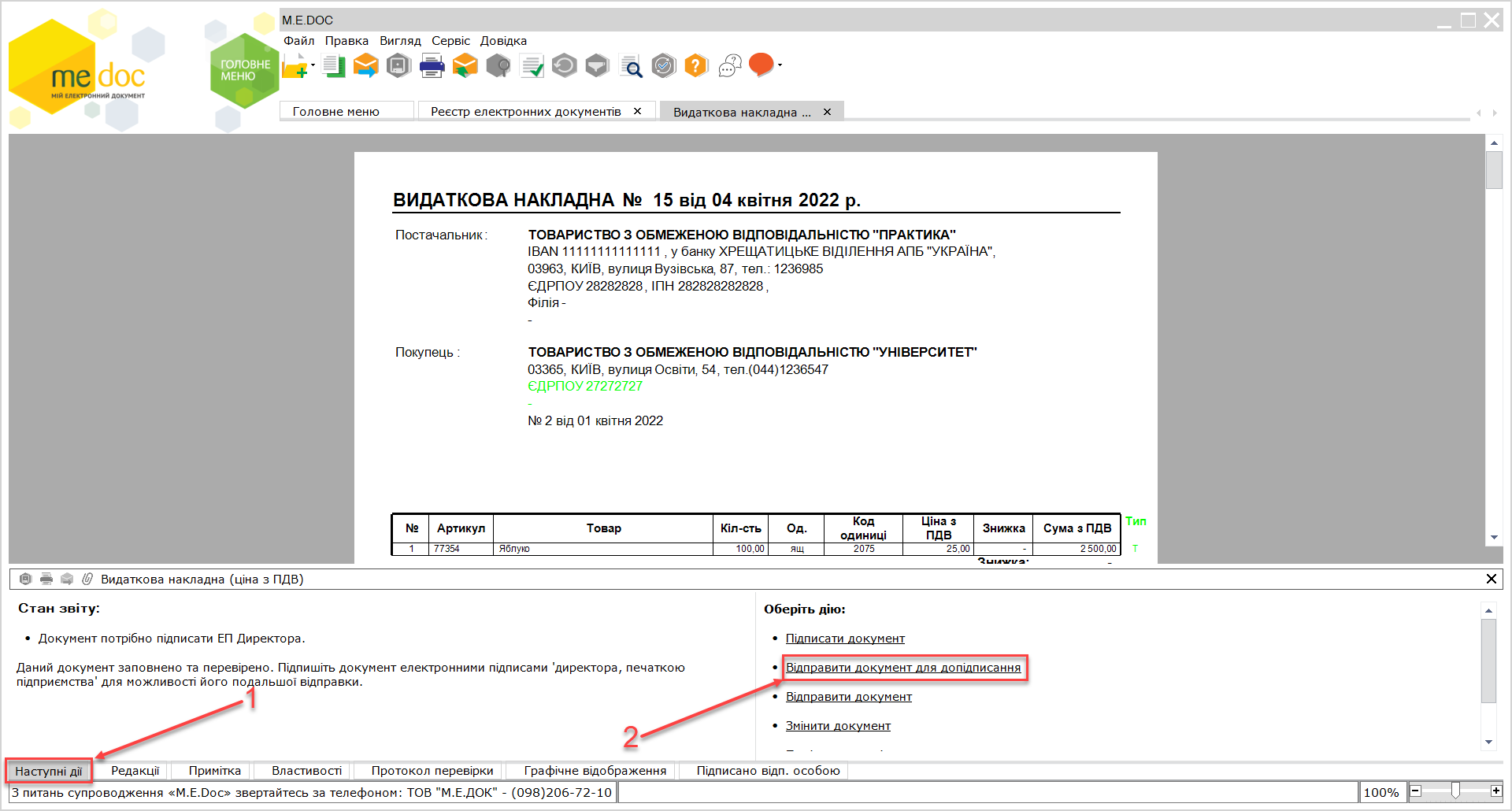Click the small save icon in panel header

(25, 579)
